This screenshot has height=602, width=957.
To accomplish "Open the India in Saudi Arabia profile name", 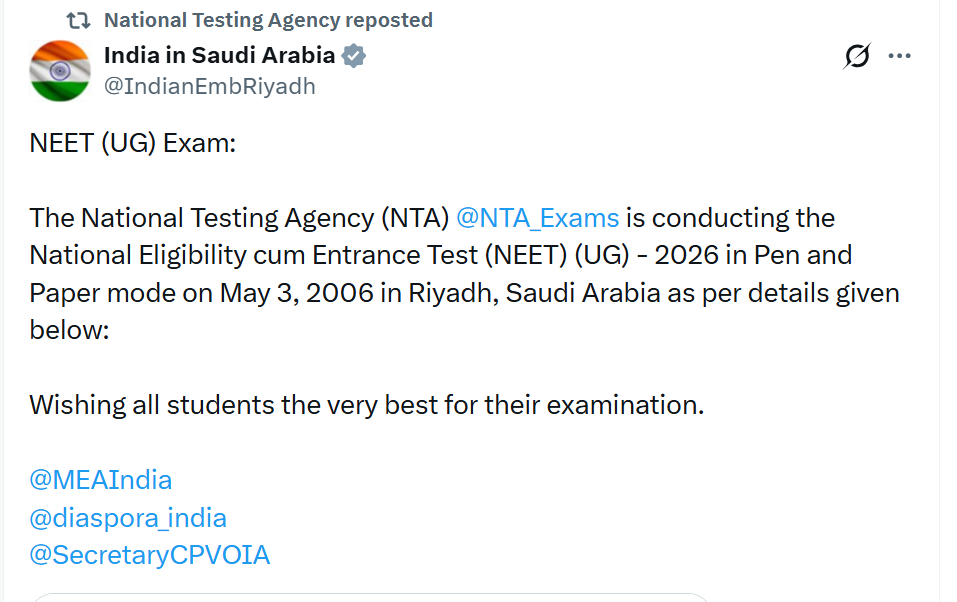I will point(219,56).
